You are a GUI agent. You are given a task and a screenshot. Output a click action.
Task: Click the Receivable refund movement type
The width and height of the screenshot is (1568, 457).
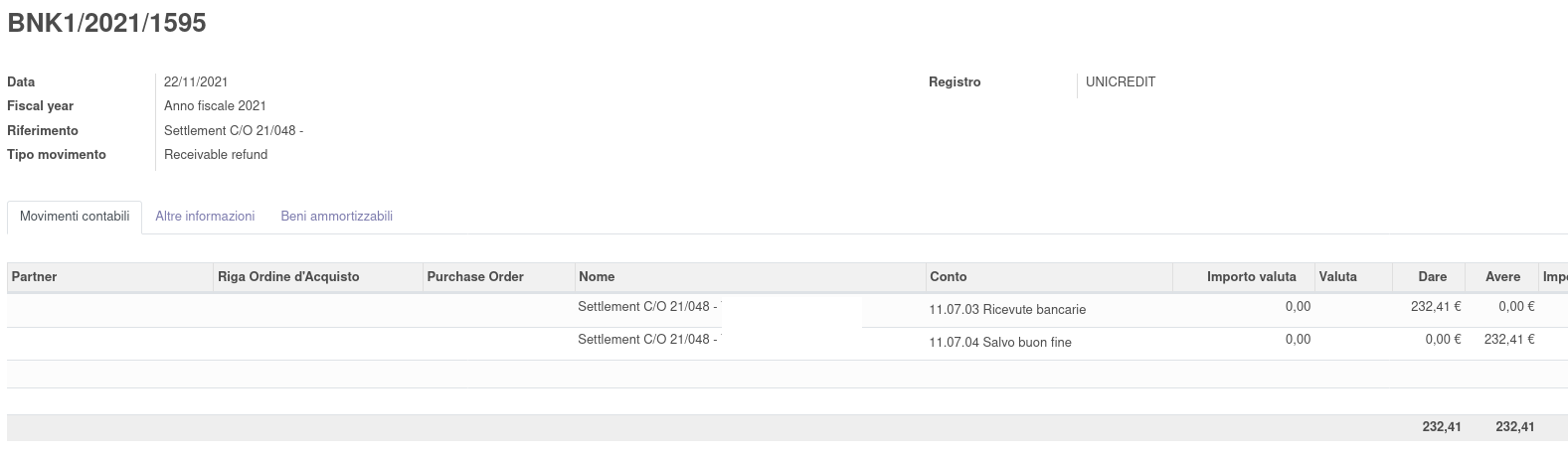[x=216, y=155]
